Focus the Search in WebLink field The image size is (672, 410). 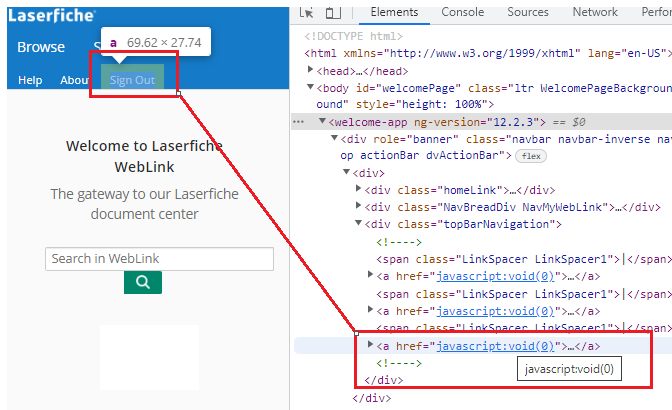tap(159, 259)
